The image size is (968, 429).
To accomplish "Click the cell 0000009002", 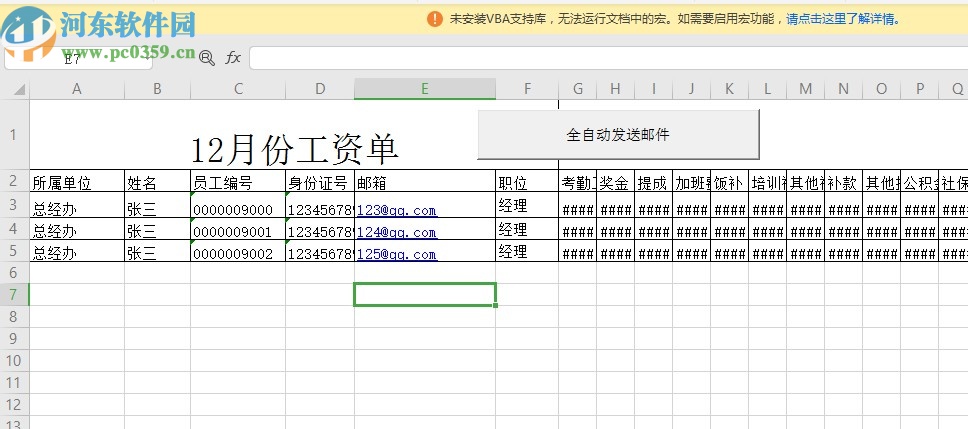I will [238, 251].
